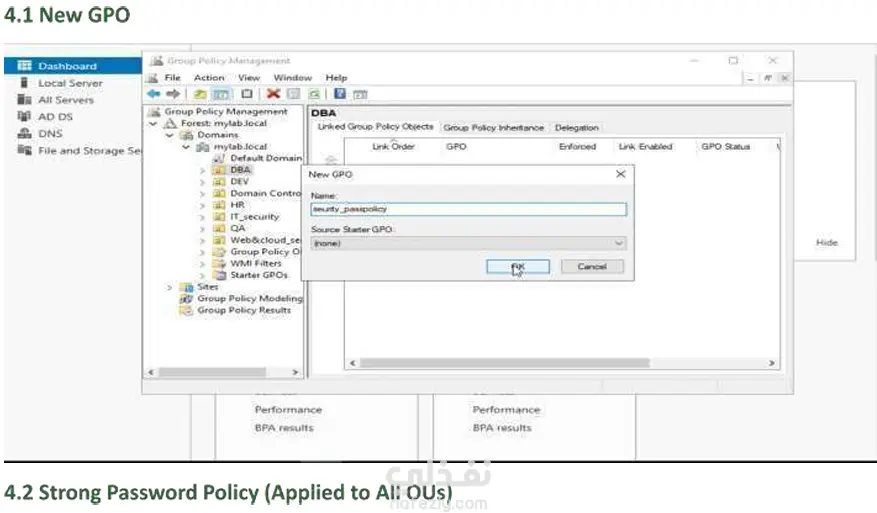
Task: Open the Help menu
Action: 336,78
